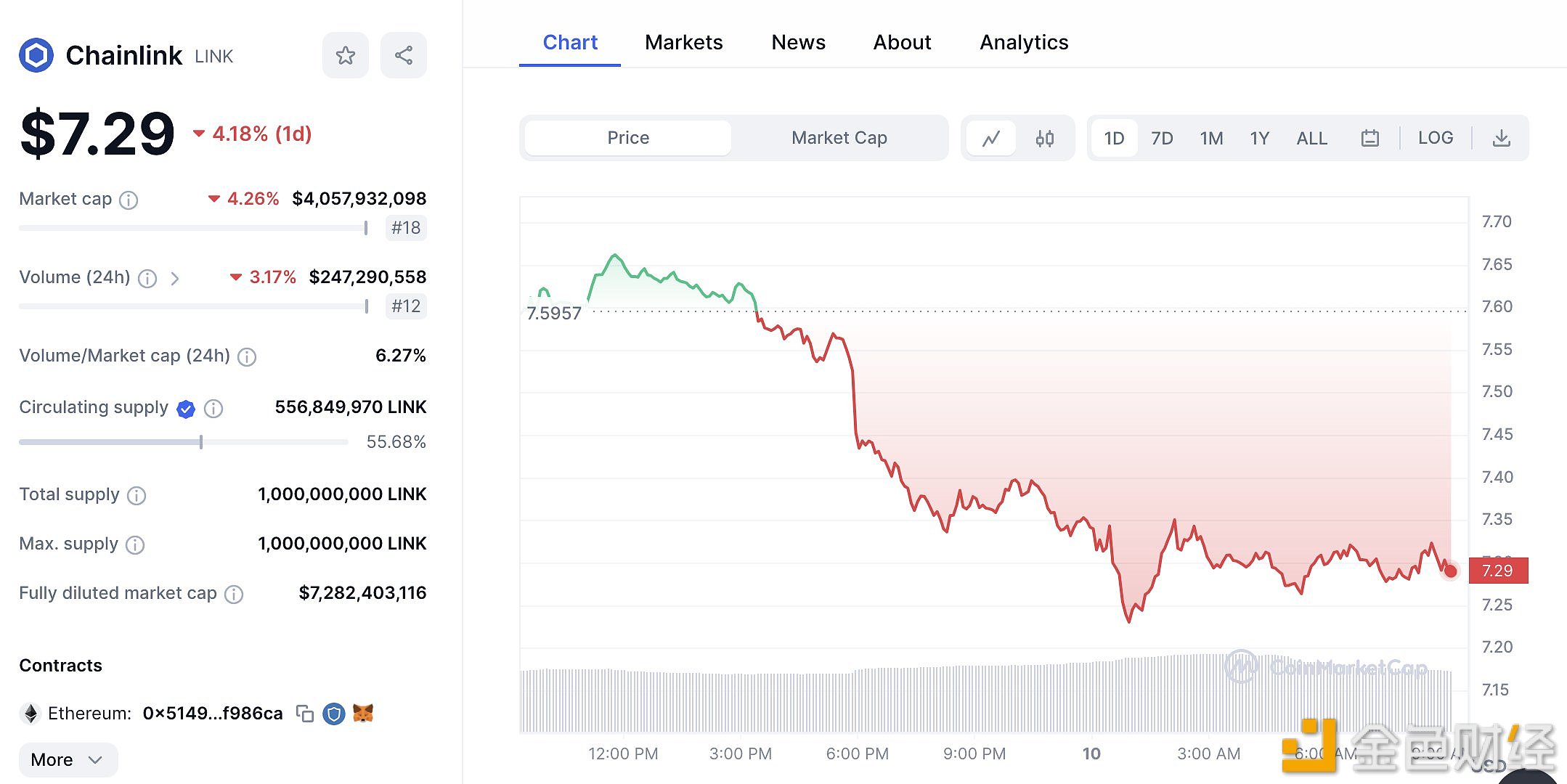
Task: Show Total supply info icon
Action: (x=137, y=495)
